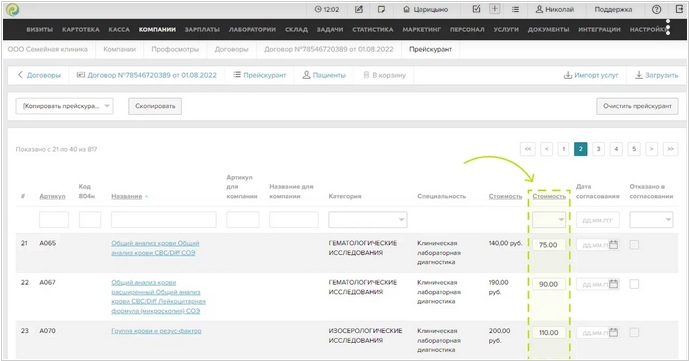Go to last page with >> button
This screenshot has width=689, height=361.
[671, 149]
